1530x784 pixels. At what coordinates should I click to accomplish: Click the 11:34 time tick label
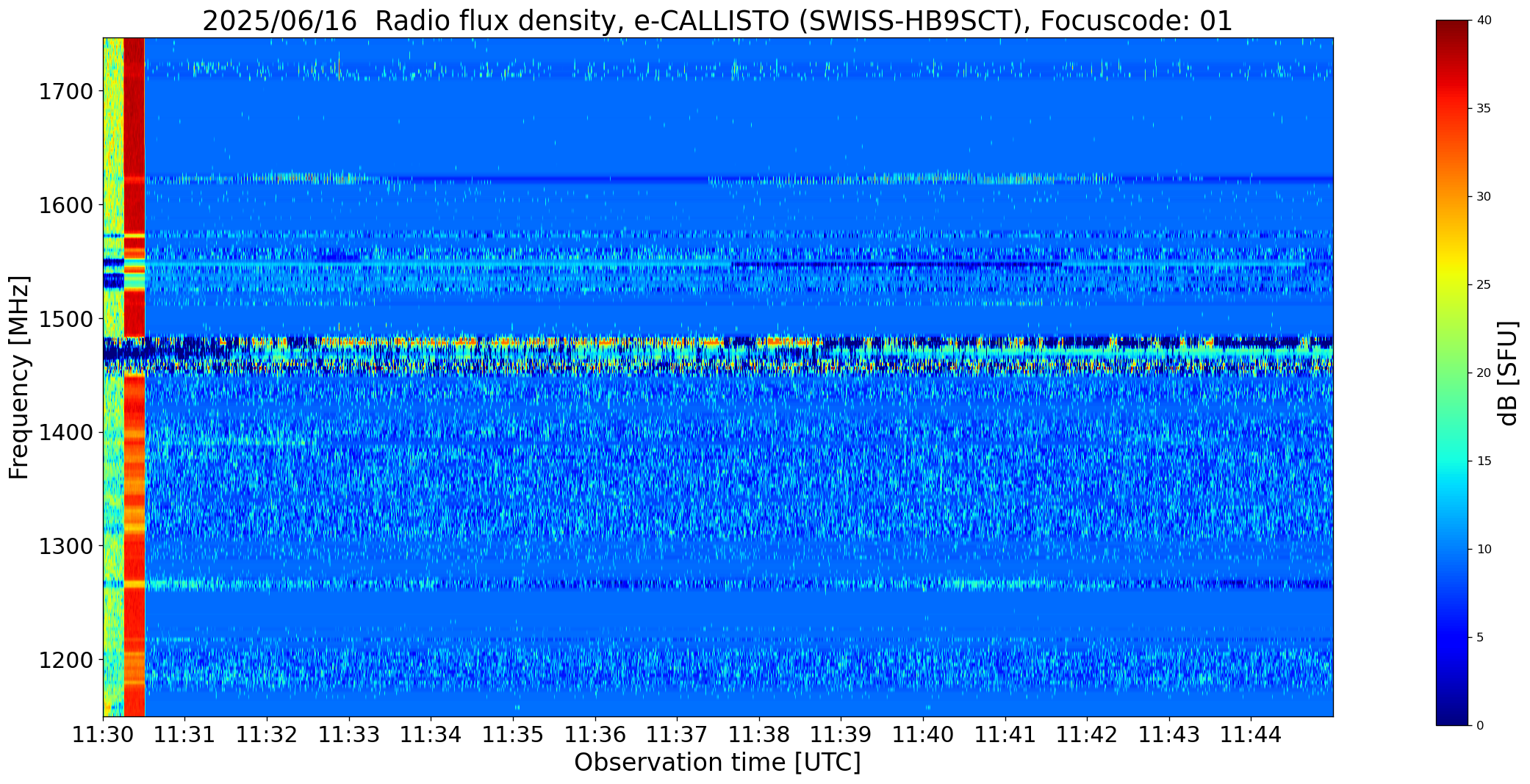(x=431, y=735)
